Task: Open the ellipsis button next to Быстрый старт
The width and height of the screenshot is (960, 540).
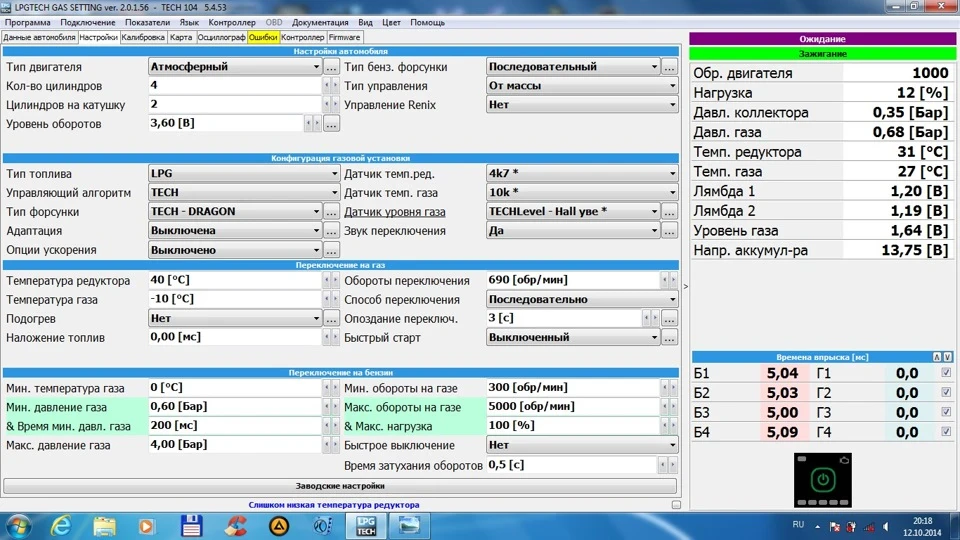Action: click(x=669, y=337)
